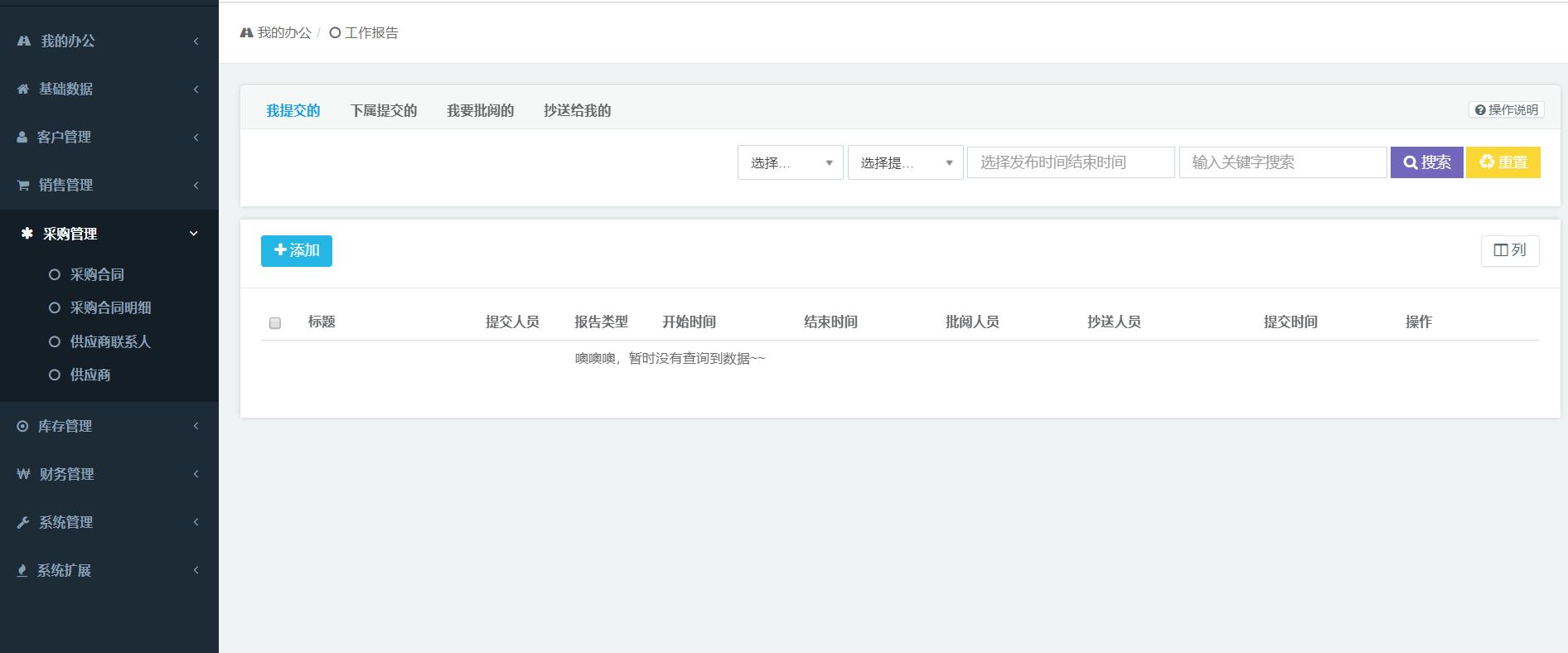1568x653 pixels.
Task: Click the home icon beside 基础数据
Action: tap(23, 89)
